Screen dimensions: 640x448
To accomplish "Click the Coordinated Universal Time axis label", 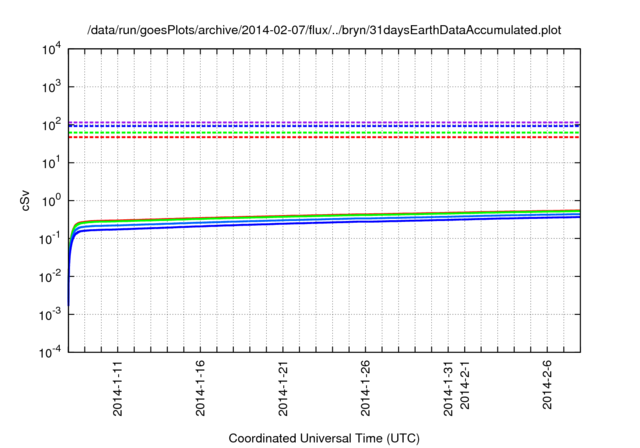I will 324,438.
